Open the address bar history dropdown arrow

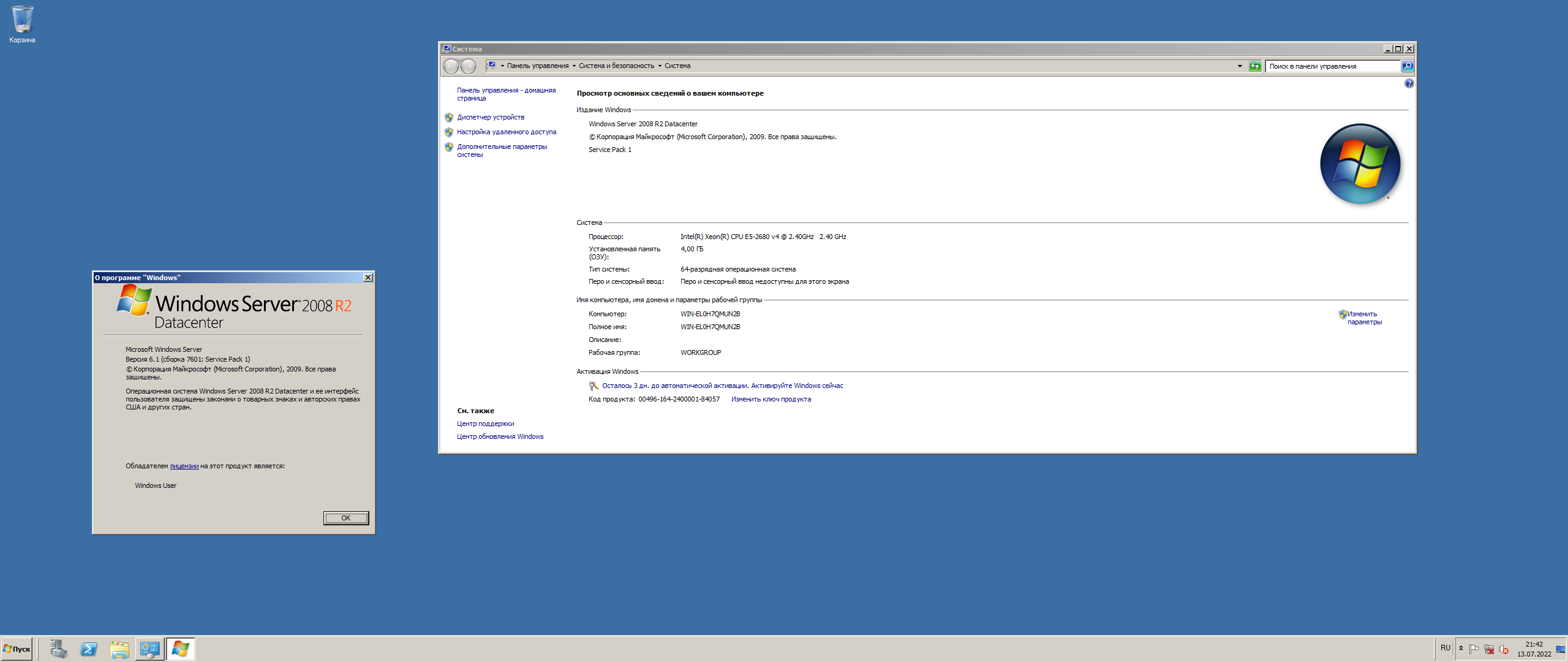click(1240, 66)
